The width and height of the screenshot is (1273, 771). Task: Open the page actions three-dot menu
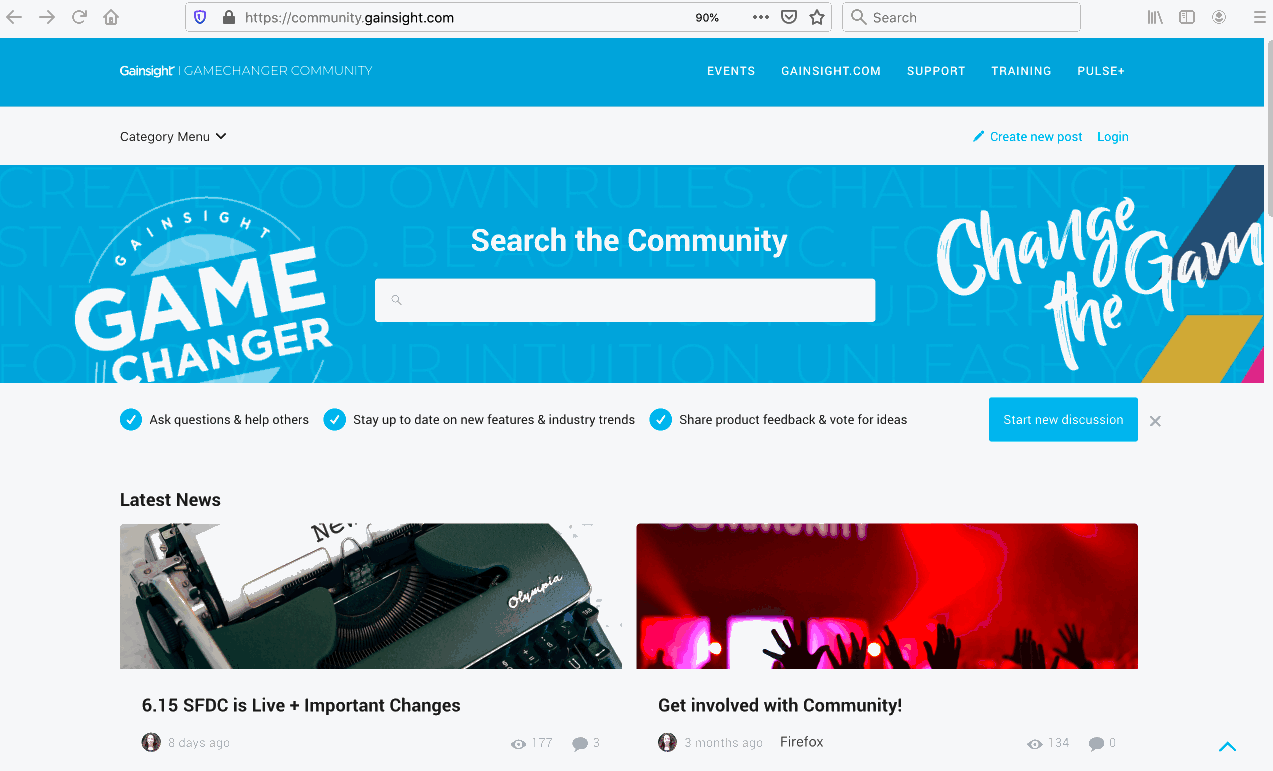tap(761, 17)
